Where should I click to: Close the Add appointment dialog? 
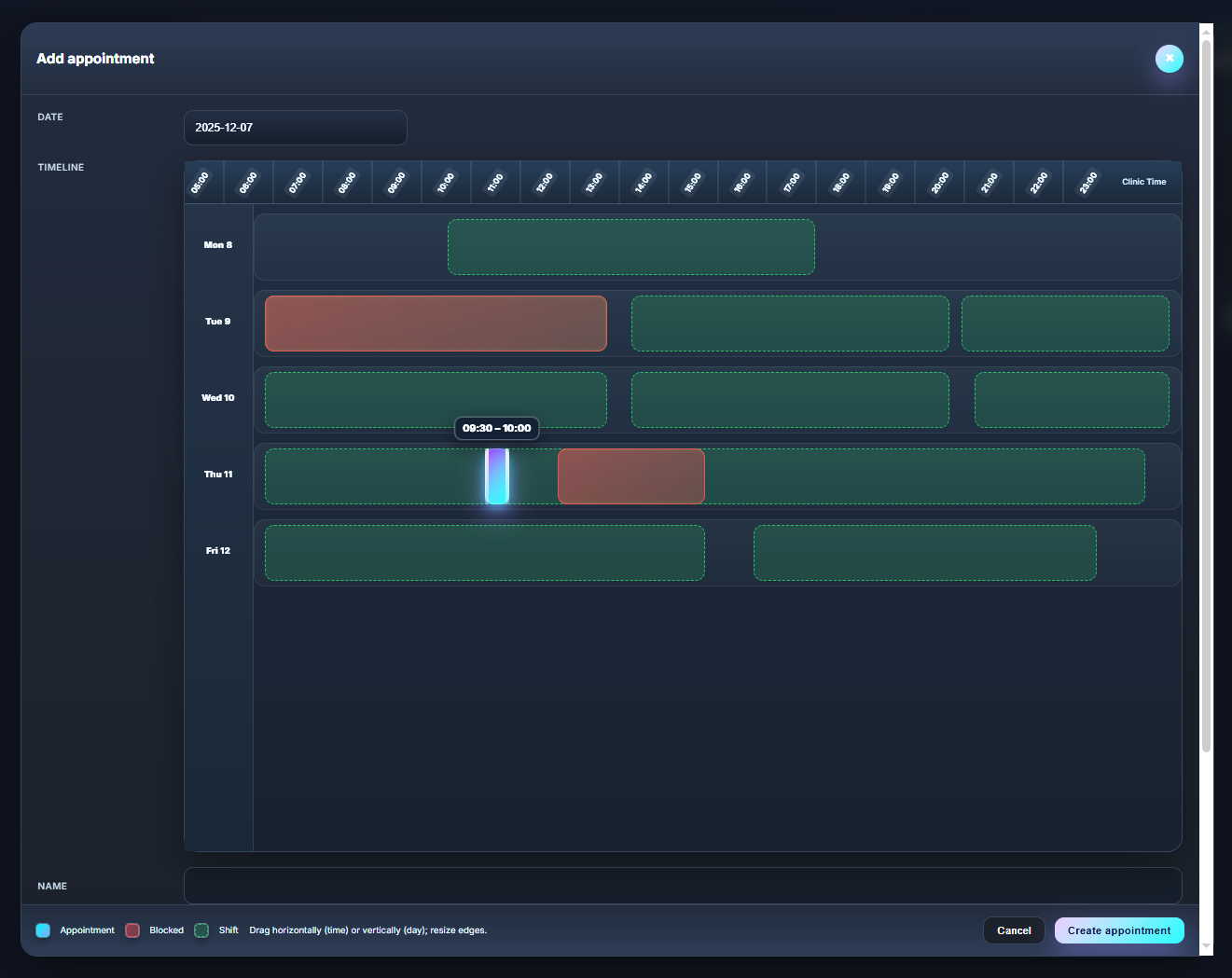tap(1170, 59)
